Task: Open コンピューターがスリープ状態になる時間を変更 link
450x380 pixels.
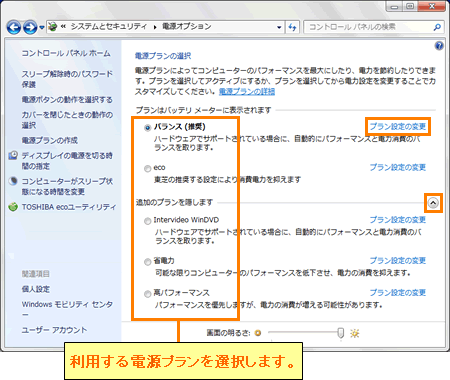Action: 67,186
